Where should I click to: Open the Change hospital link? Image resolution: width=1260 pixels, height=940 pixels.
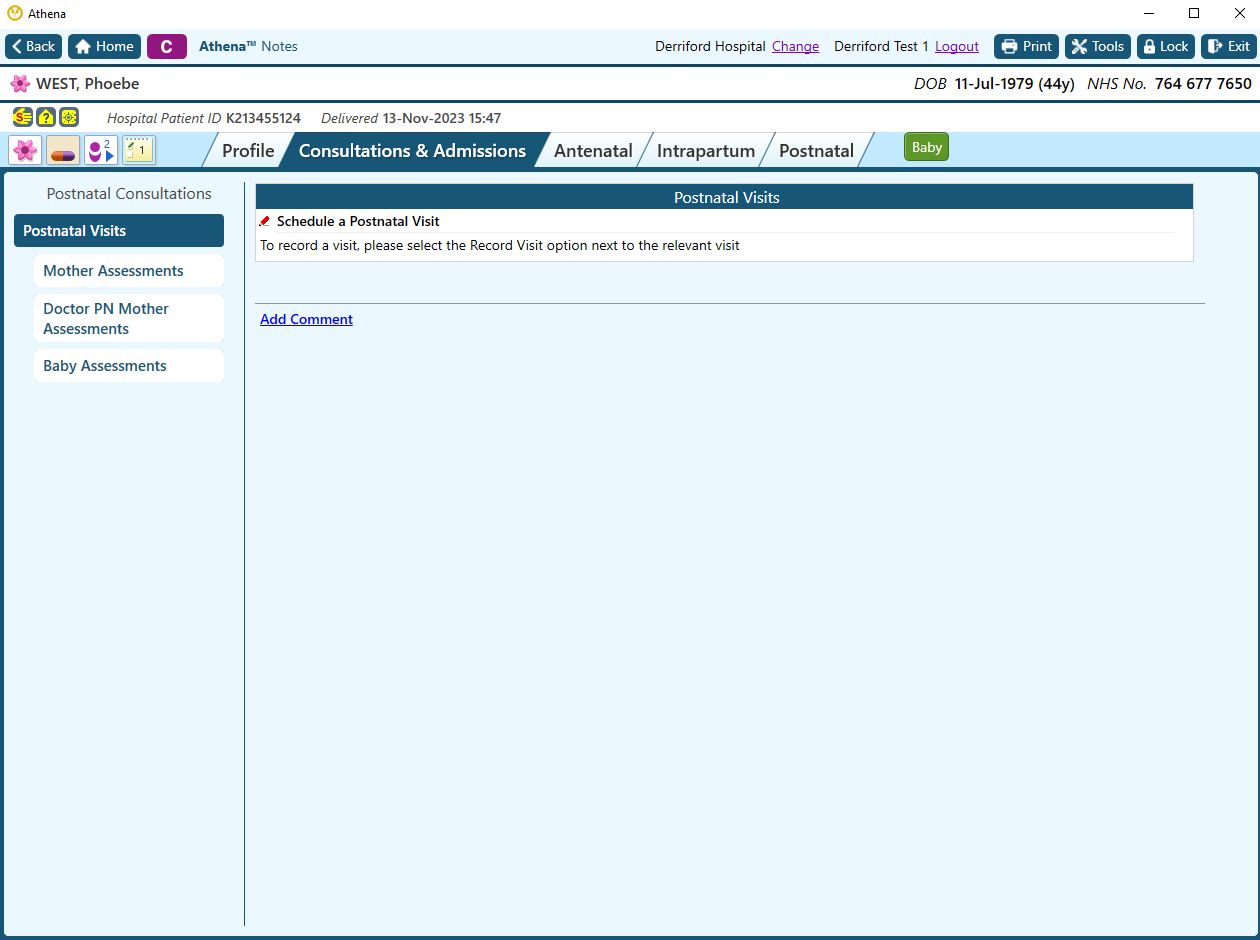click(795, 46)
